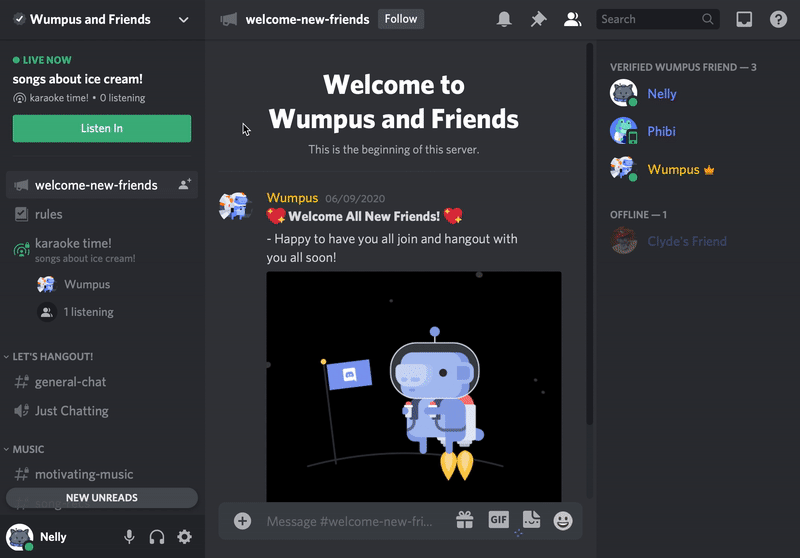The height and width of the screenshot is (558, 800).
Task: Open the Nitro gift icon
Action: [x=465, y=520]
